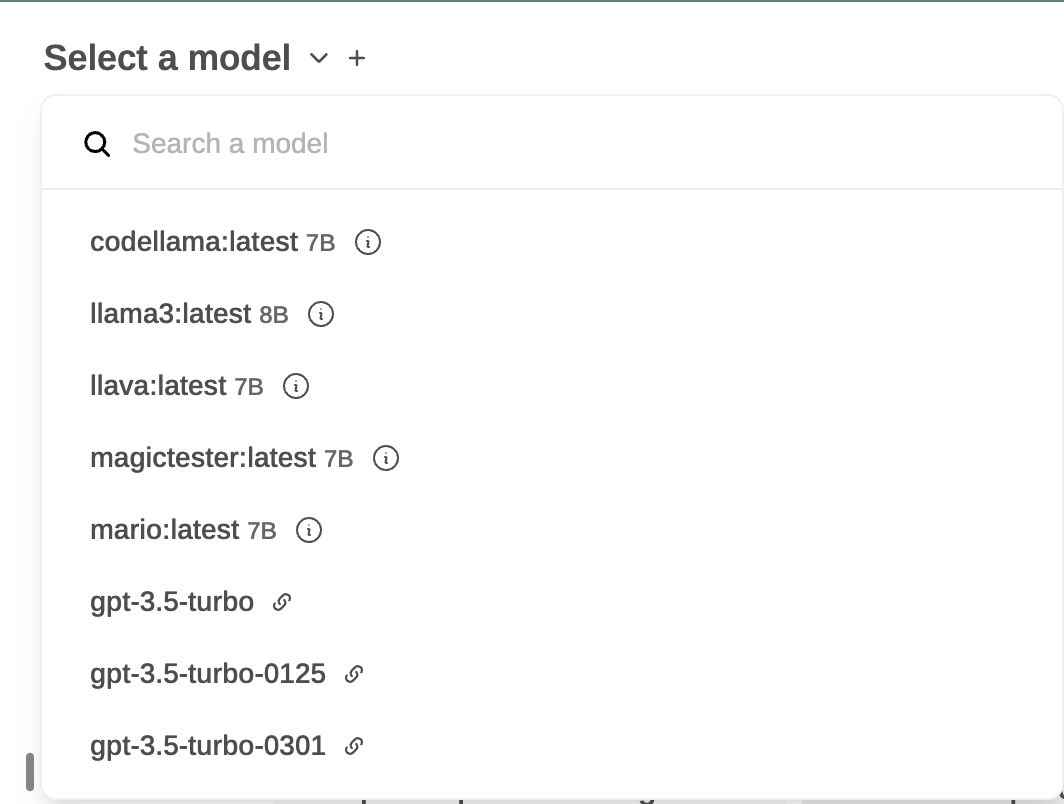The image size is (1064, 804).
Task: Open info icon beside llama3:latest
Action: (x=321, y=314)
